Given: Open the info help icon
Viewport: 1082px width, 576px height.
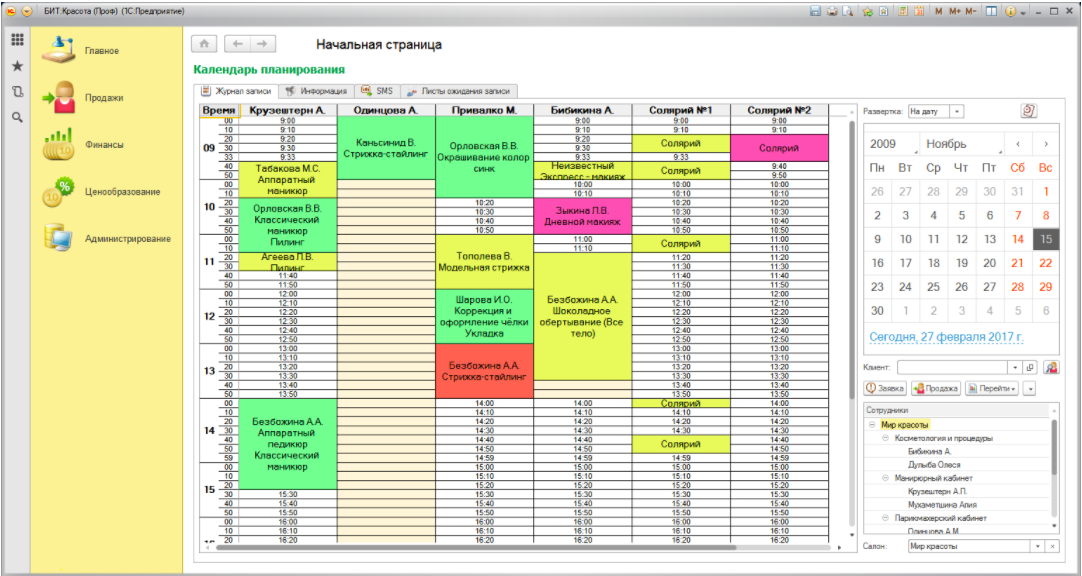Looking at the screenshot, I should 1011,11.
